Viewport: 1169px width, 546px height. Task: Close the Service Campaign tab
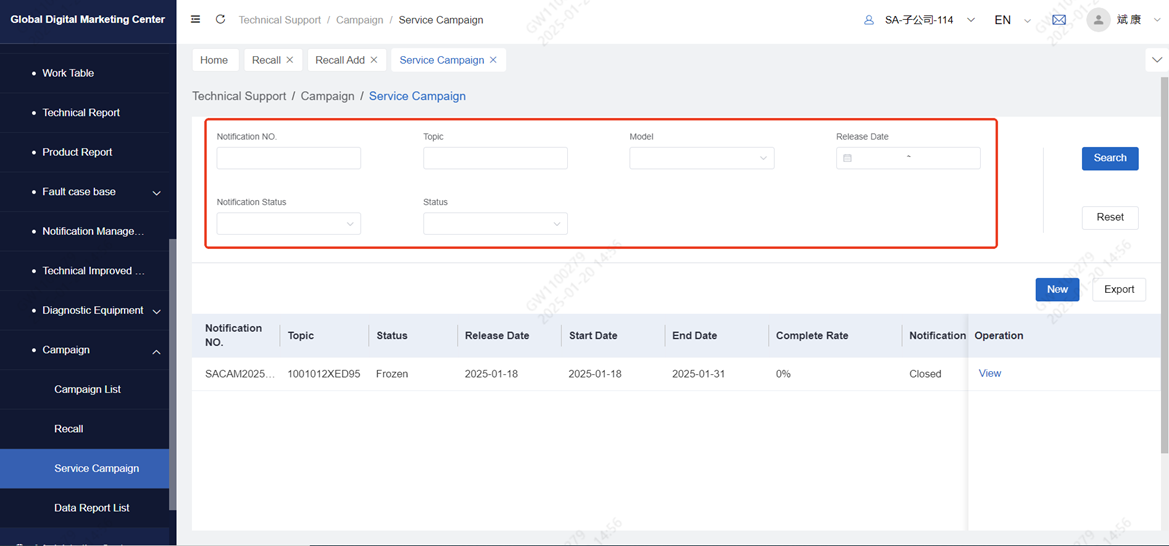pyautogui.click(x=493, y=60)
